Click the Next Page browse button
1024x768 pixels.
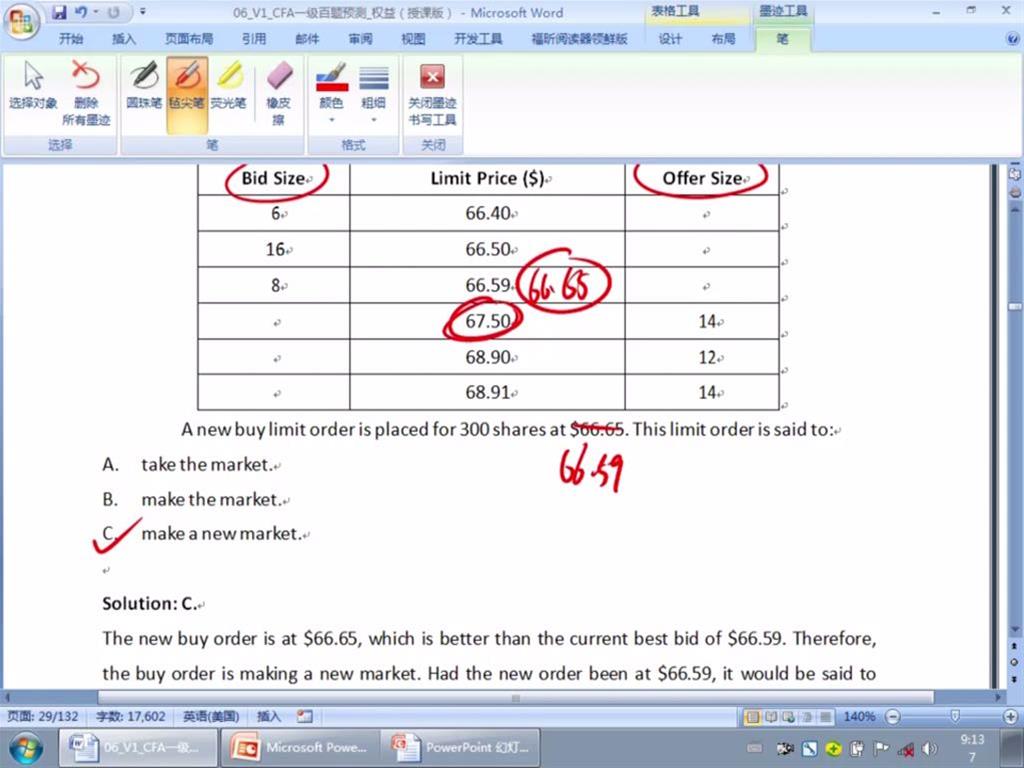(x=1014, y=678)
